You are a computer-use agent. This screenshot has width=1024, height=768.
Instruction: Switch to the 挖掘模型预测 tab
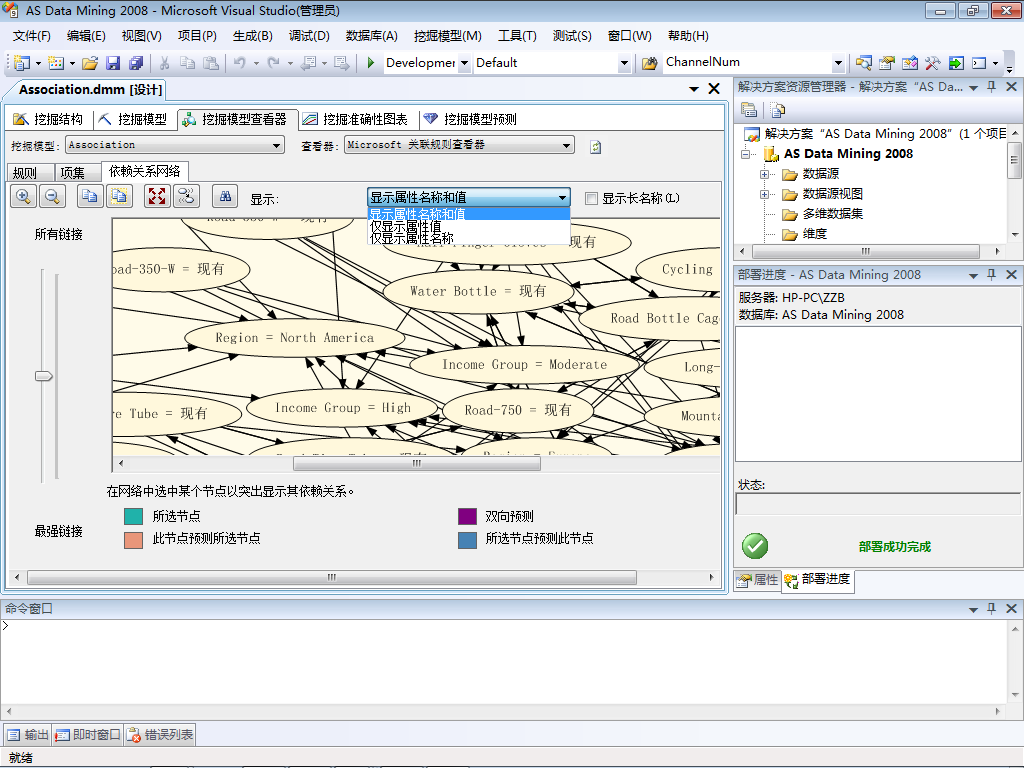tap(470, 119)
